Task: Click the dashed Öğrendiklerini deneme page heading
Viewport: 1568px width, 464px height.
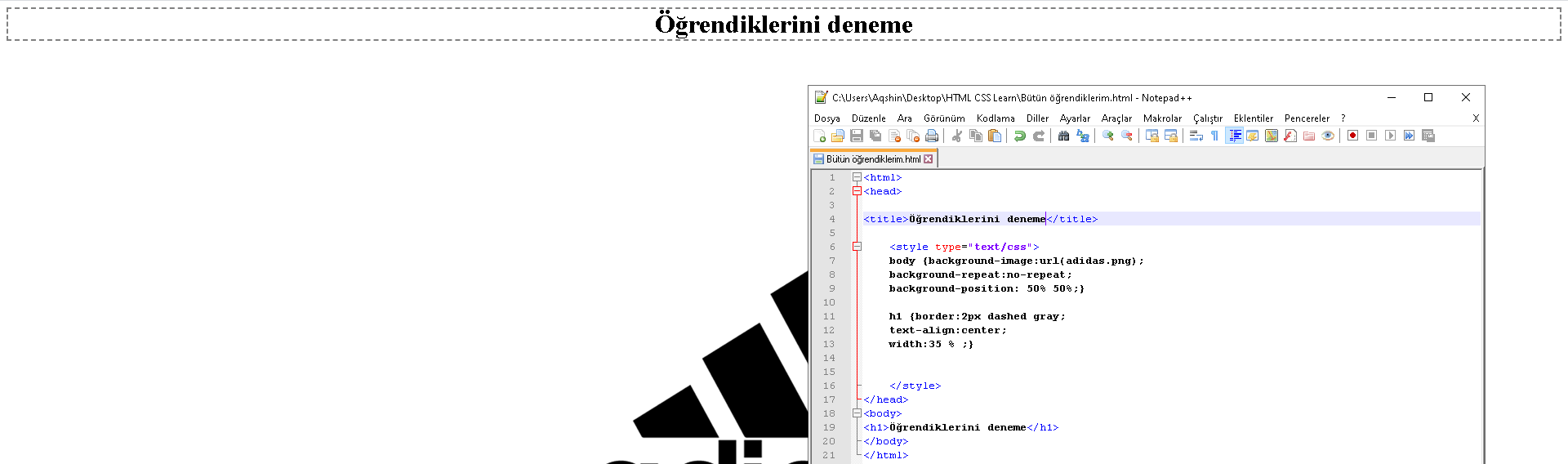Action: tap(784, 25)
